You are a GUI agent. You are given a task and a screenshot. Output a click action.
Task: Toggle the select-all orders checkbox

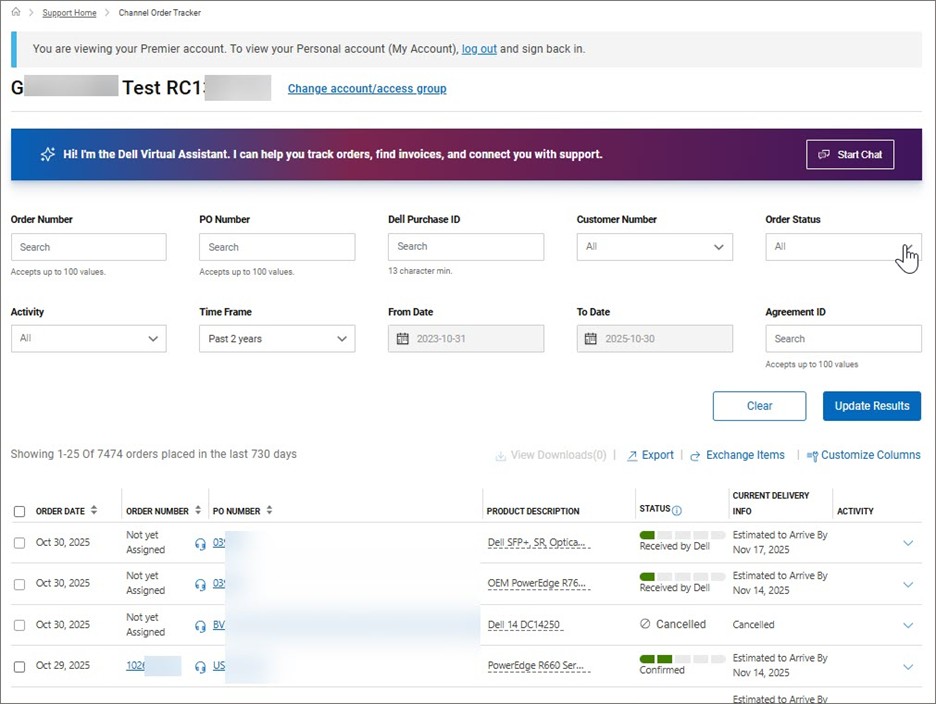point(20,511)
